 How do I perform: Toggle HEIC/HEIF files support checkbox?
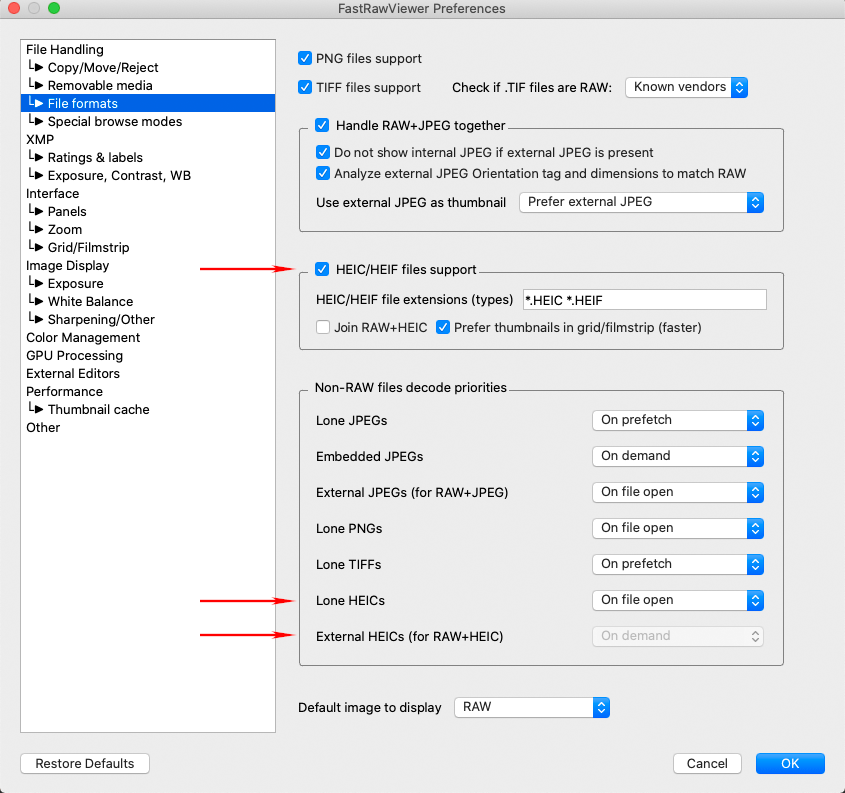tap(322, 269)
